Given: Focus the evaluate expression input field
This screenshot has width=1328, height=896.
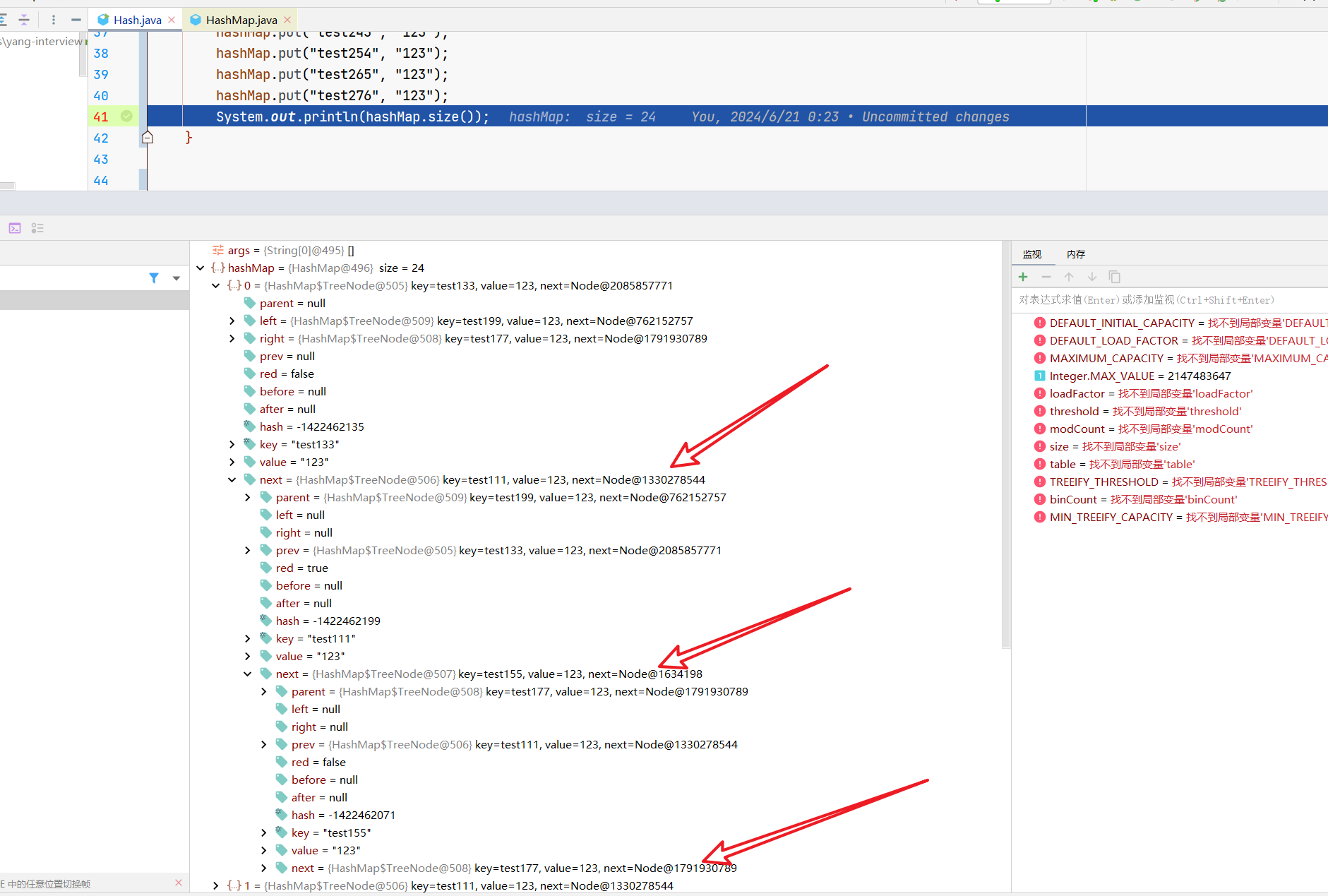Looking at the screenshot, I should point(1171,300).
